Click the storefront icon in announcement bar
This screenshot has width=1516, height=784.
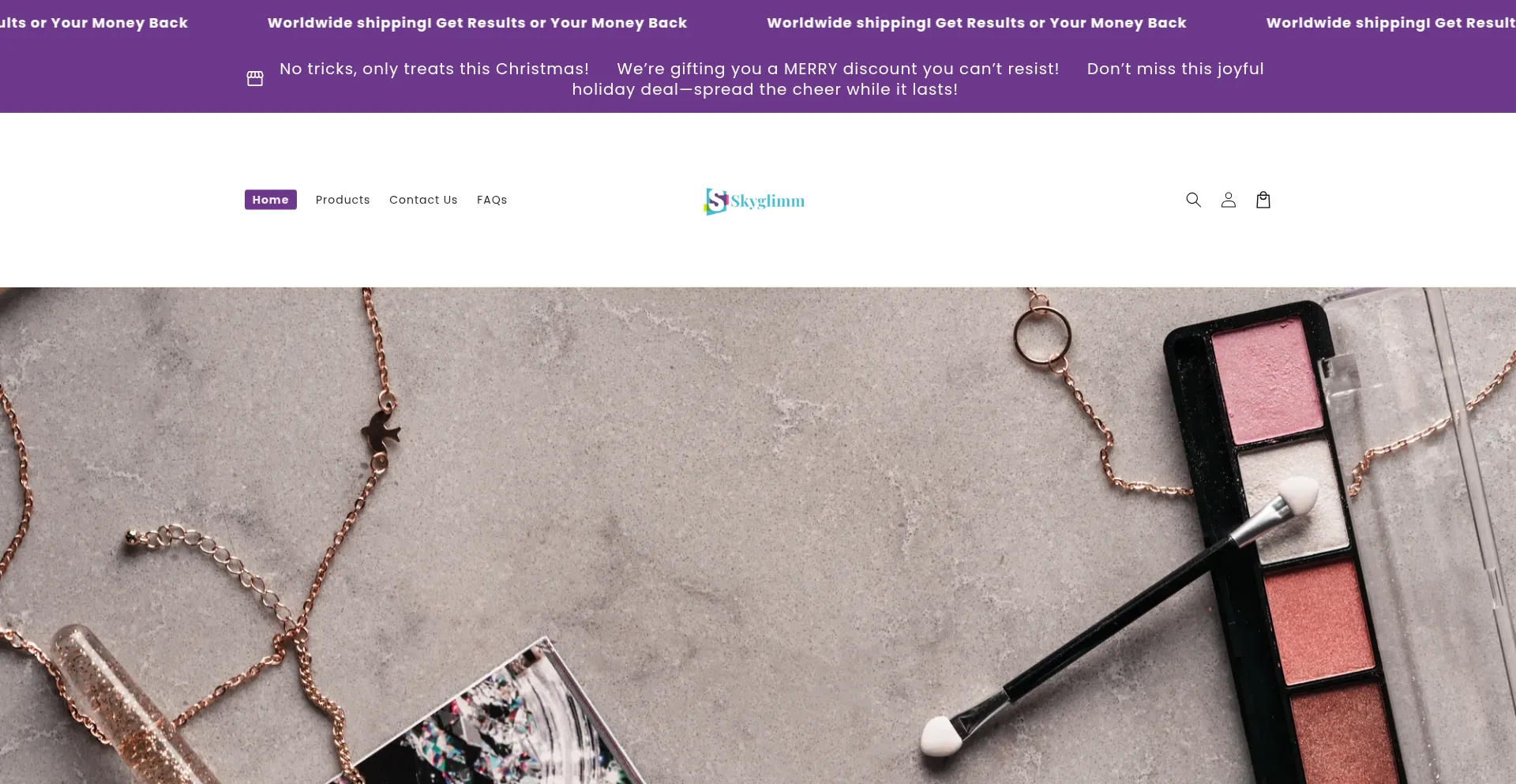point(255,78)
